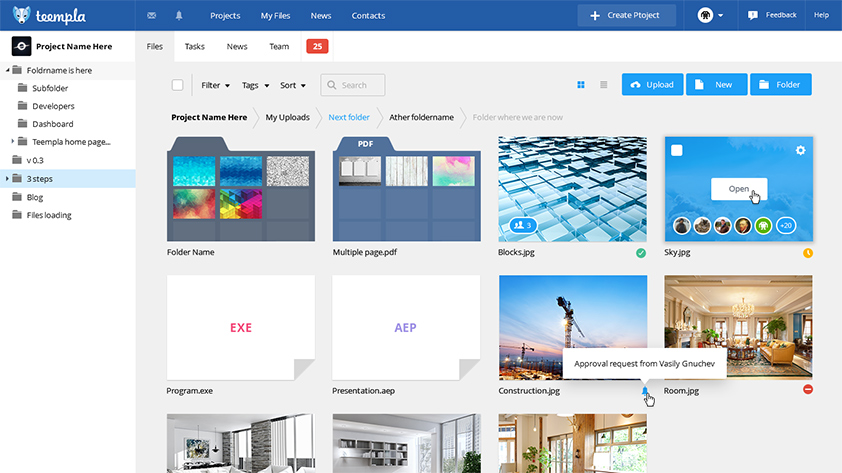This screenshot has height=473, width=842.
Task: Open settings gear on Sky.jpg
Action: coord(800,150)
